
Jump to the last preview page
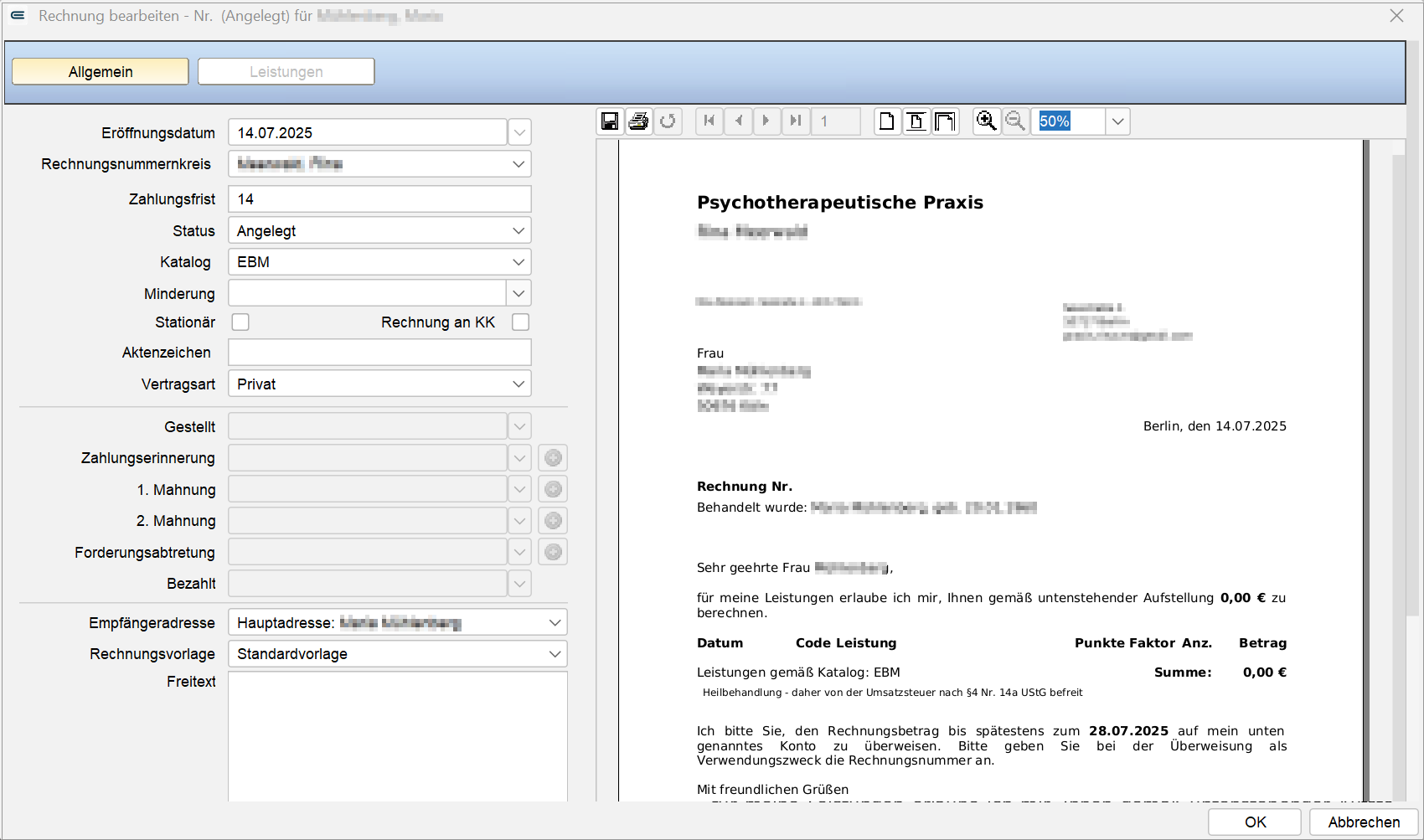click(796, 121)
